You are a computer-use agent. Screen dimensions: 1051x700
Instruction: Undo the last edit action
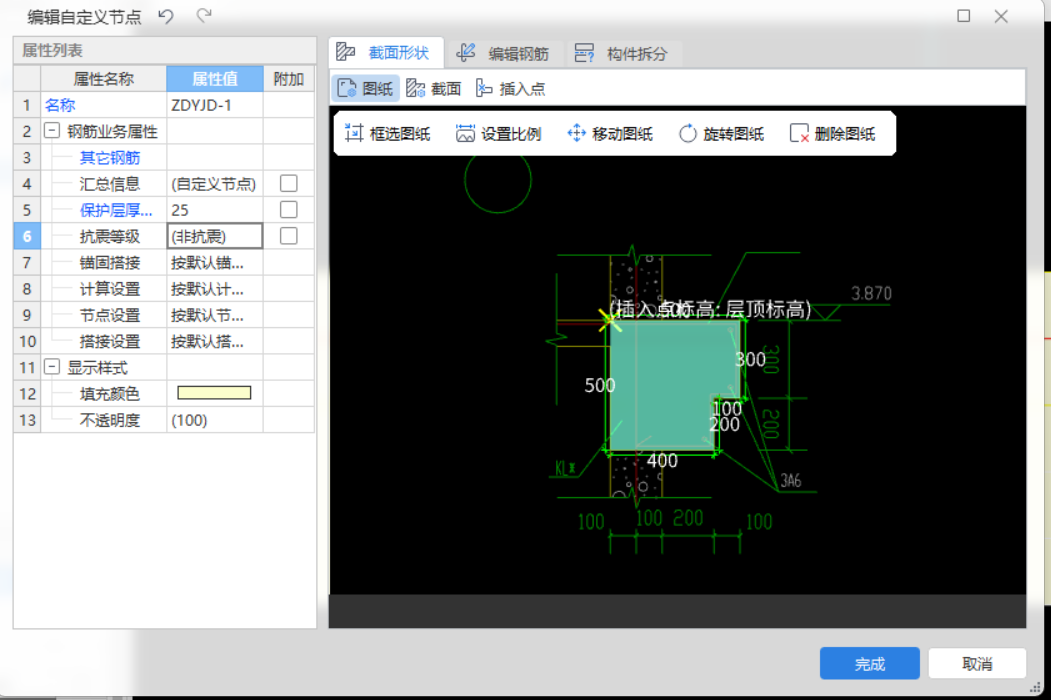click(x=166, y=16)
